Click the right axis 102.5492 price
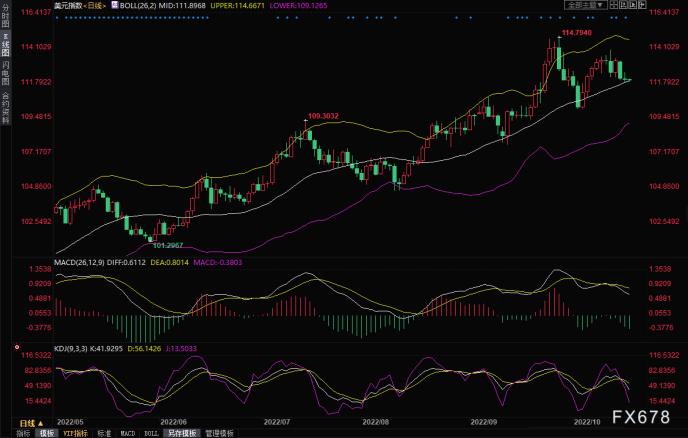 [x=664, y=221]
